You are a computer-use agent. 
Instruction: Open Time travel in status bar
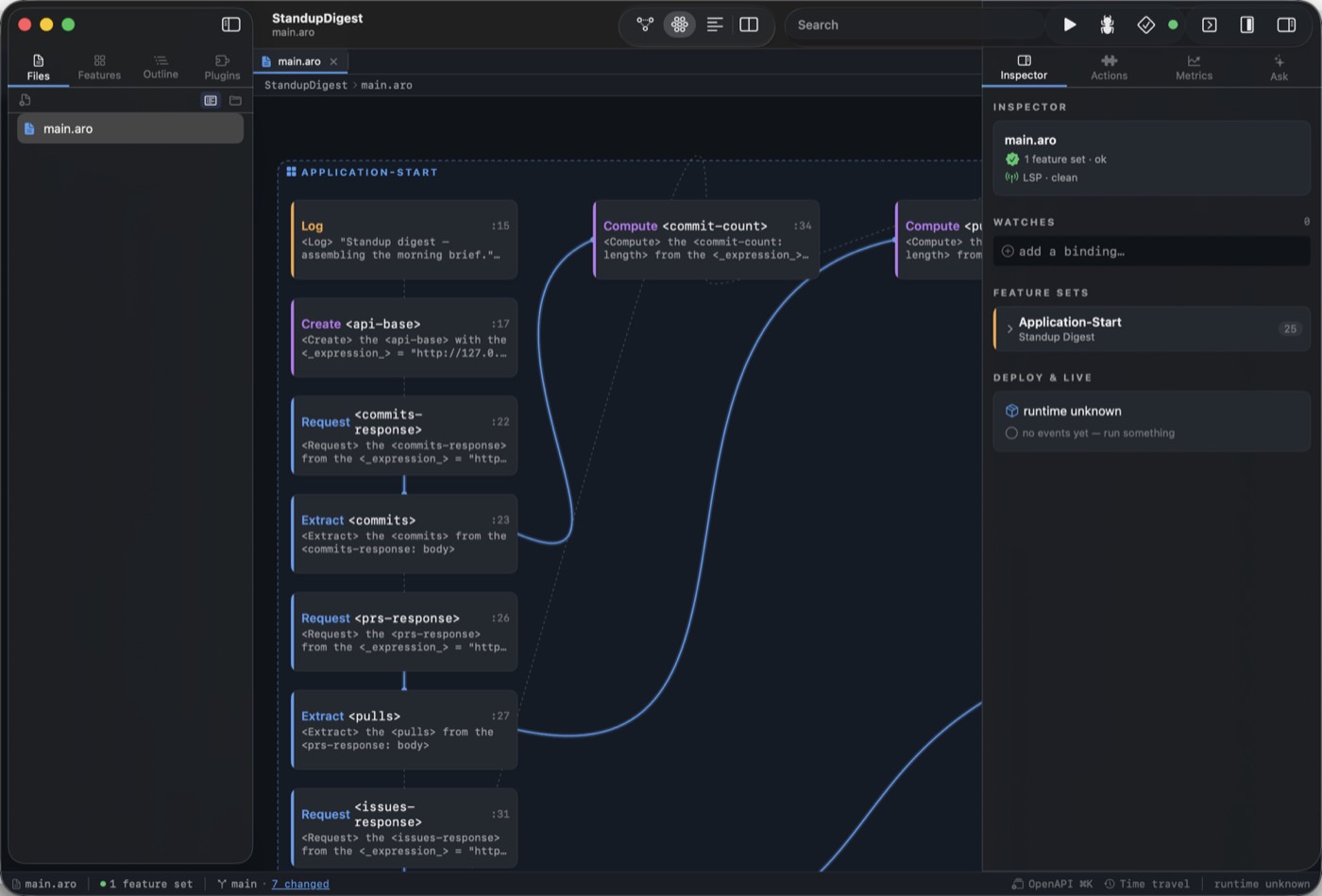(x=1147, y=884)
